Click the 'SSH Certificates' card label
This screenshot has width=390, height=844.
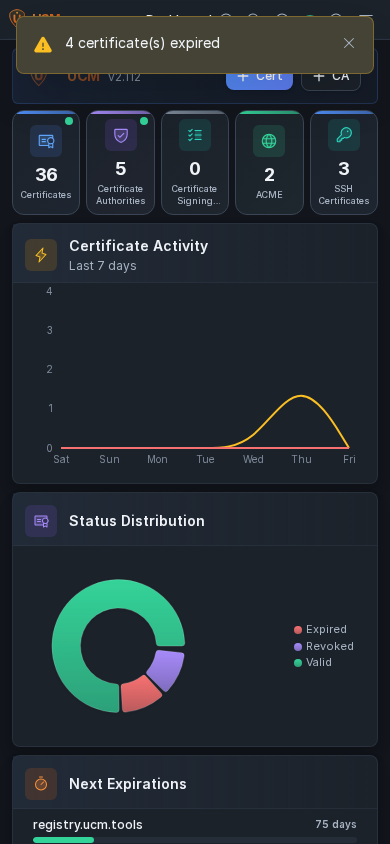pyautogui.click(x=344, y=195)
